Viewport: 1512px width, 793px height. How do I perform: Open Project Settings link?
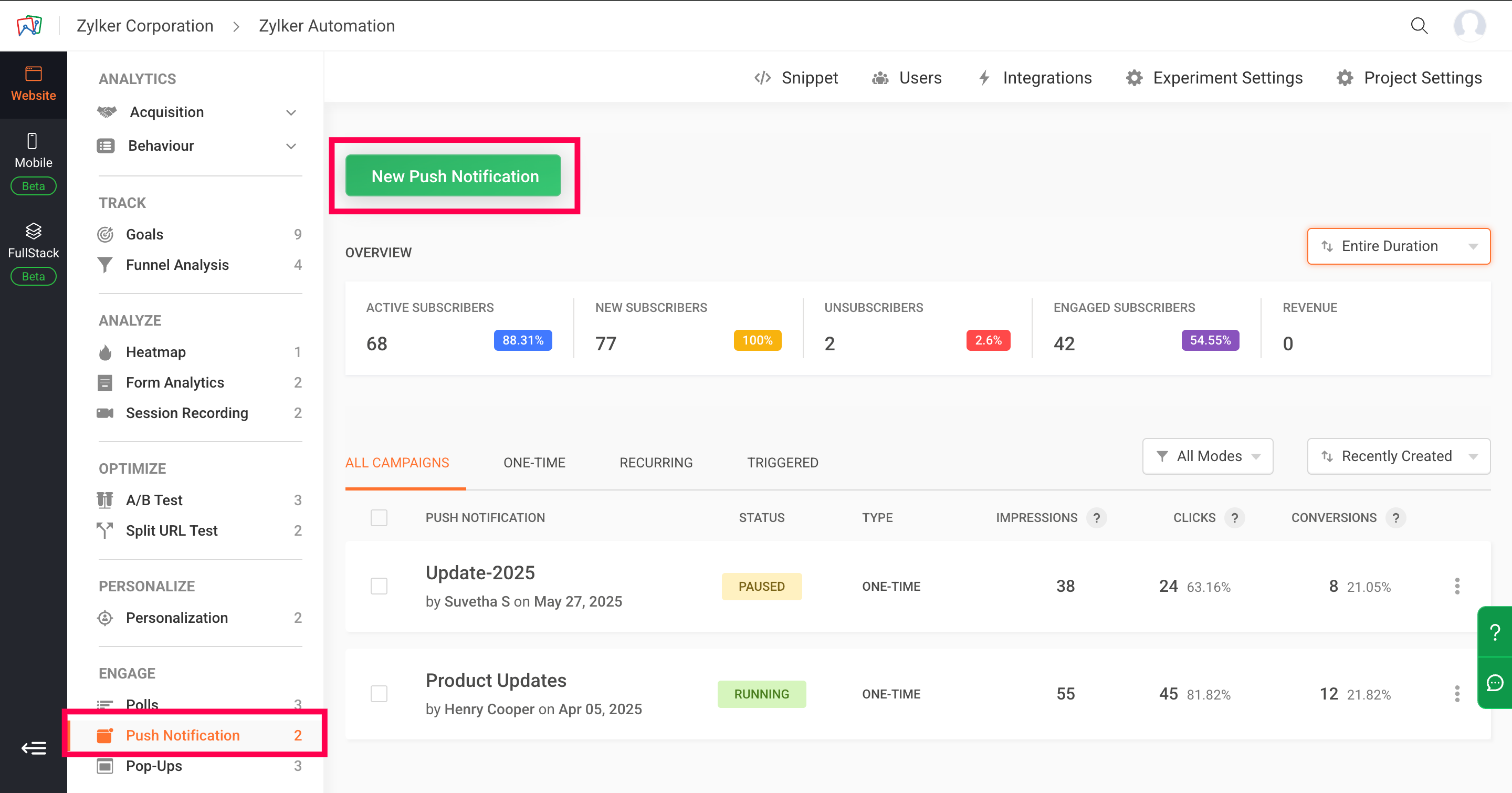(1409, 78)
